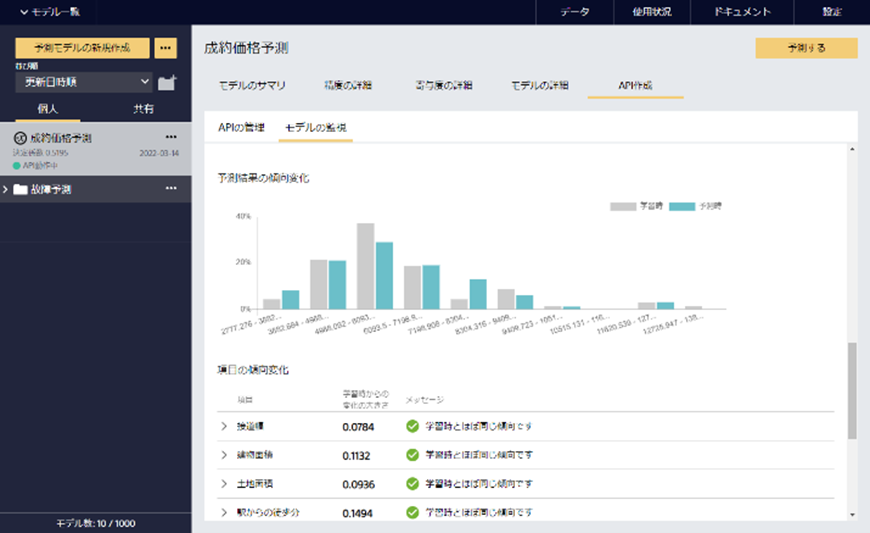Viewport: 870px width, 533px height.
Task: Expand the 土地面積 item row
Action: (224, 484)
